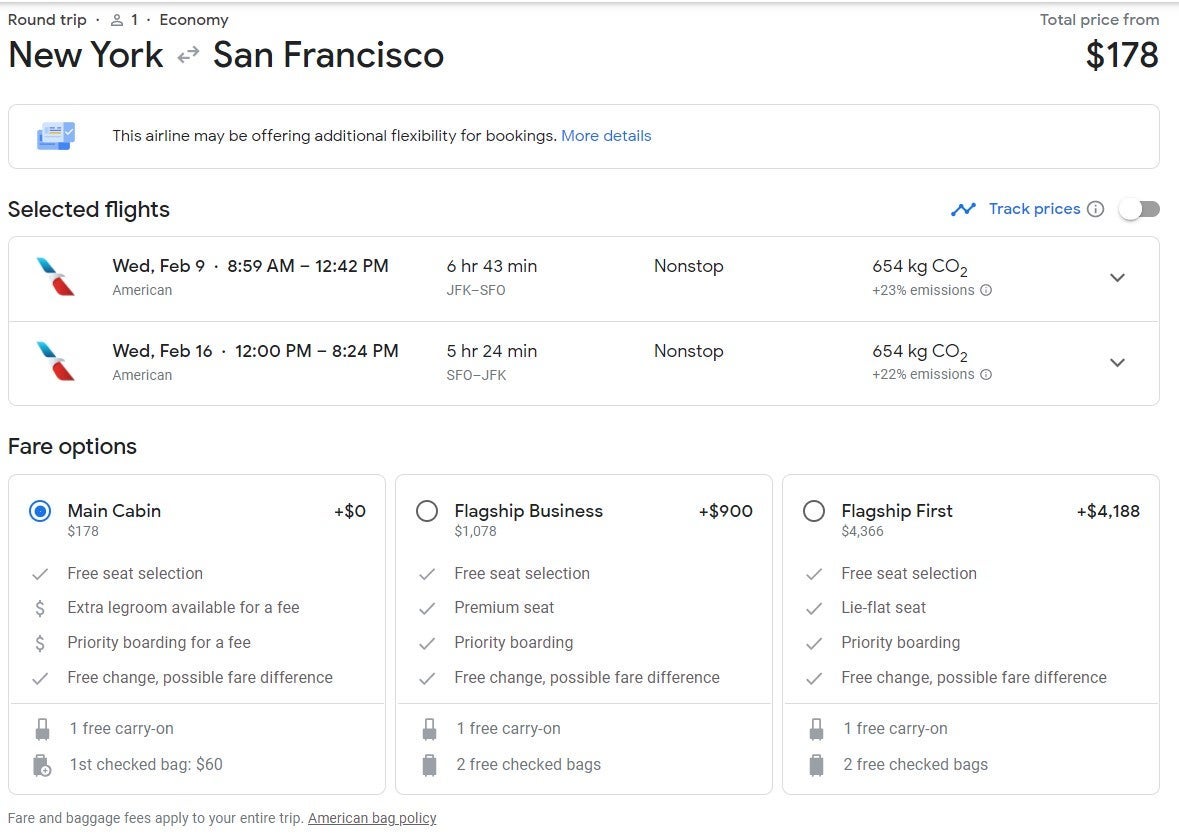The width and height of the screenshot is (1179, 835).
Task: Enable the Track prices toggle
Action: (1139, 209)
